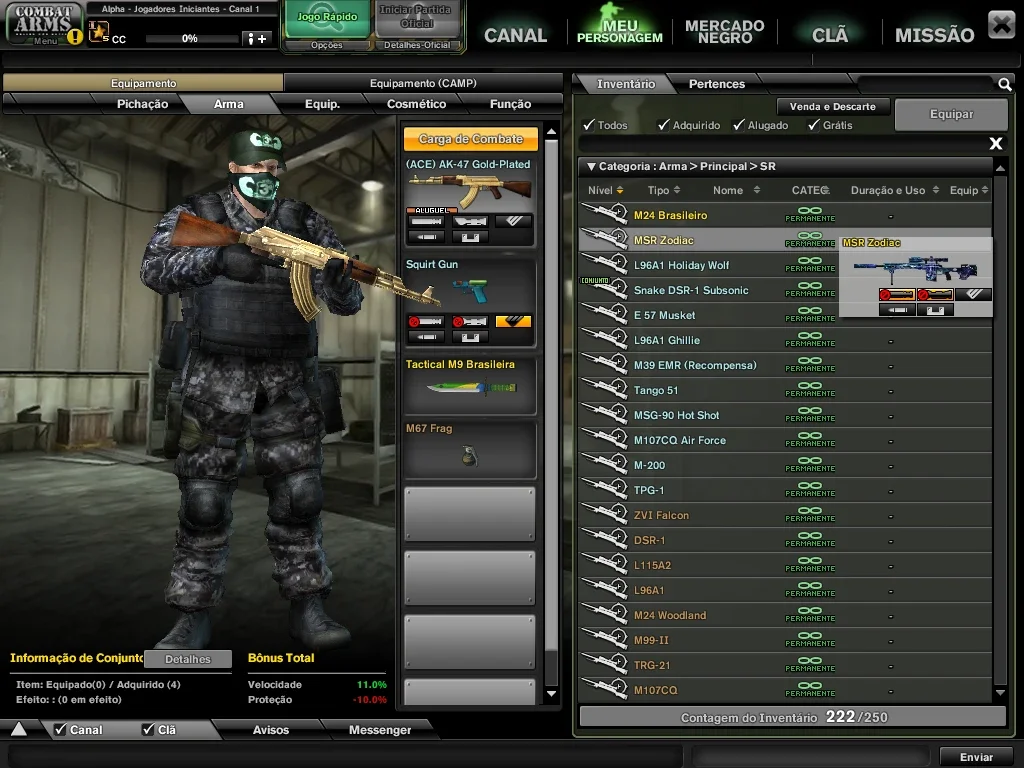
Task: Click the Carga de Combate button
Action: point(470,138)
